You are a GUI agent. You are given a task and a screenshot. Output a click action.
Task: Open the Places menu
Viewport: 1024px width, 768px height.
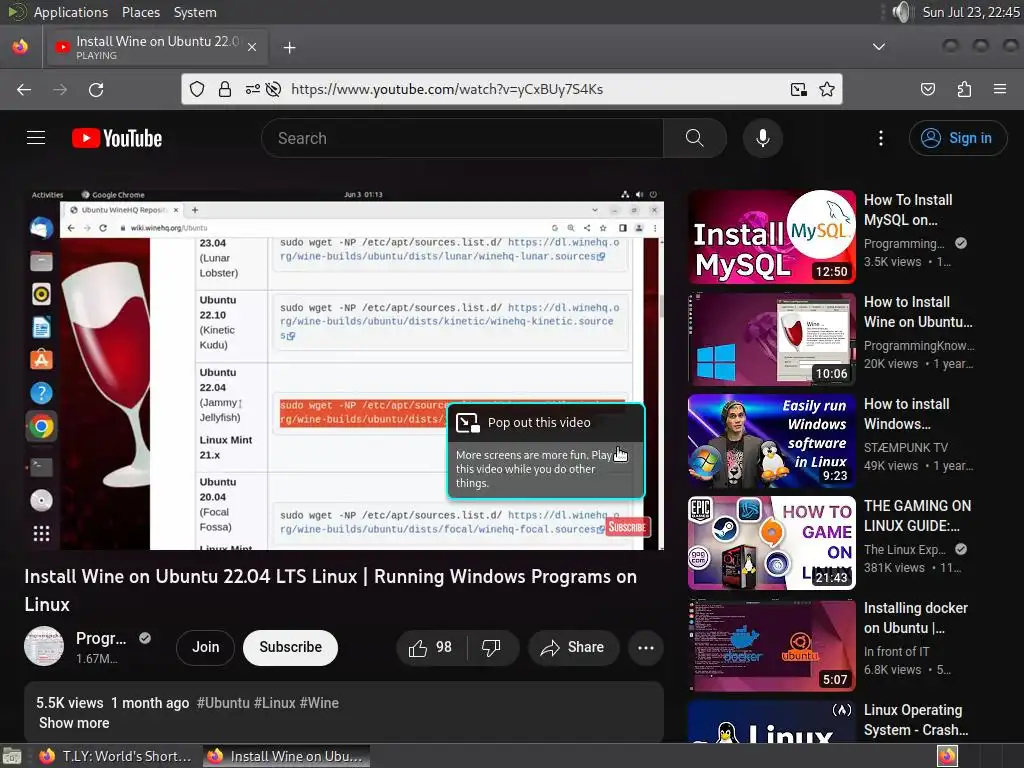[141, 12]
